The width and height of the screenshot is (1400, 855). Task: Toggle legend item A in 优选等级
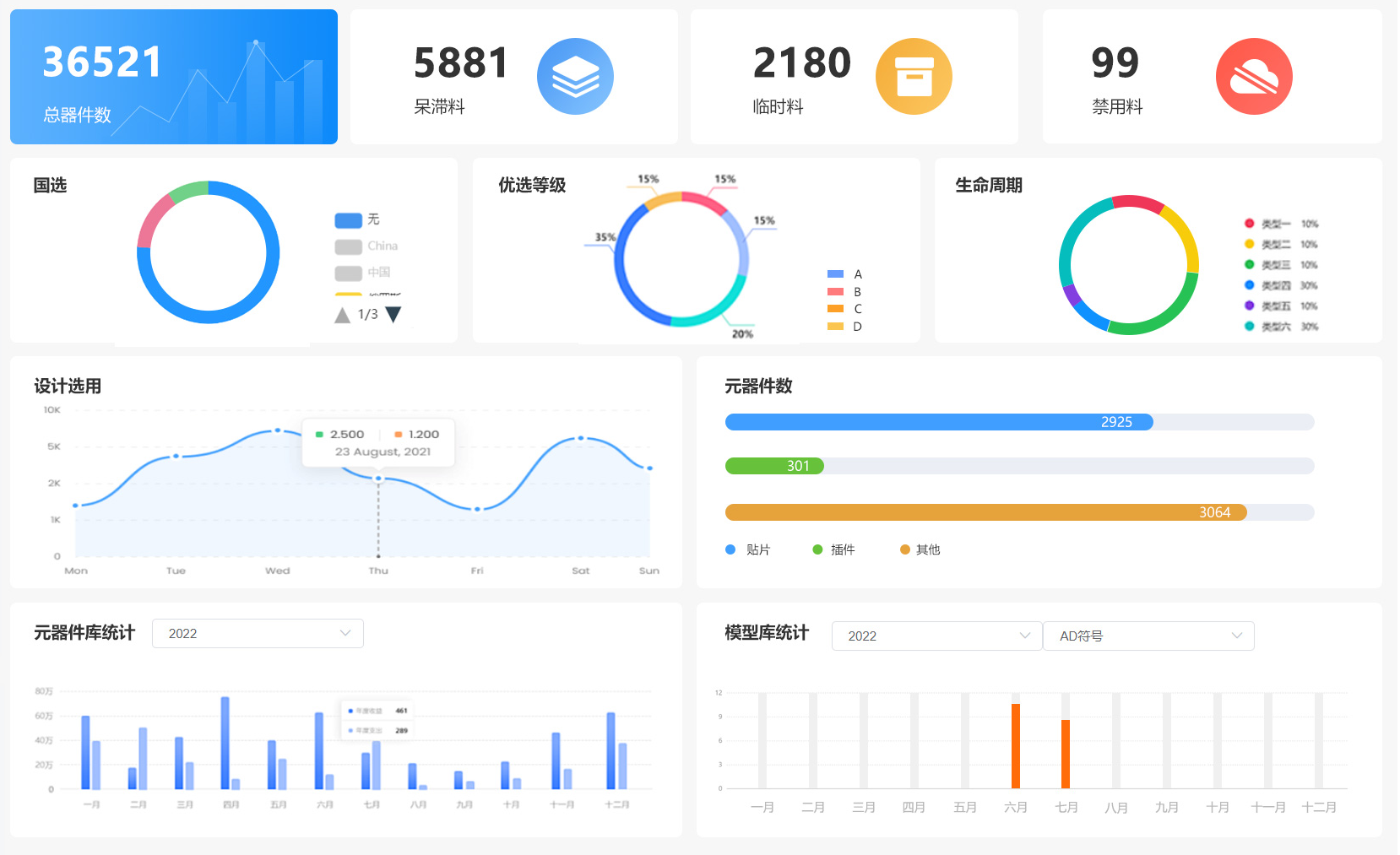tap(844, 274)
